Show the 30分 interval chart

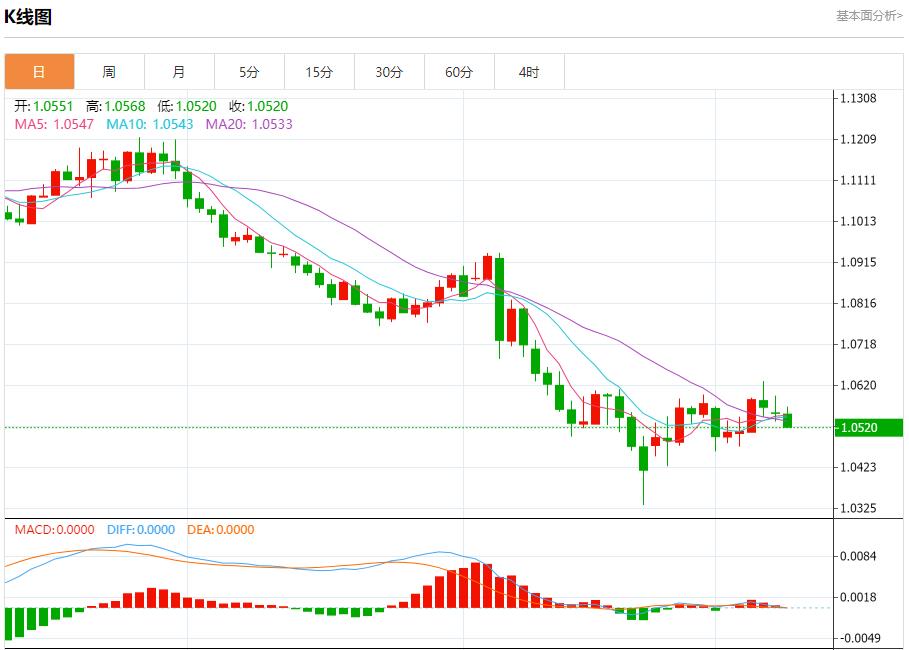coord(389,72)
